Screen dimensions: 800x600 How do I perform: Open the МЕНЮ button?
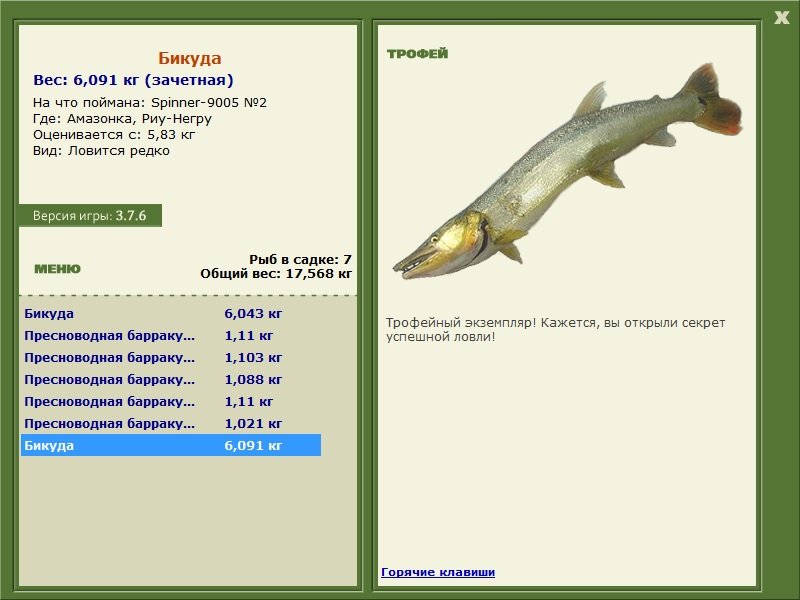click(x=57, y=269)
